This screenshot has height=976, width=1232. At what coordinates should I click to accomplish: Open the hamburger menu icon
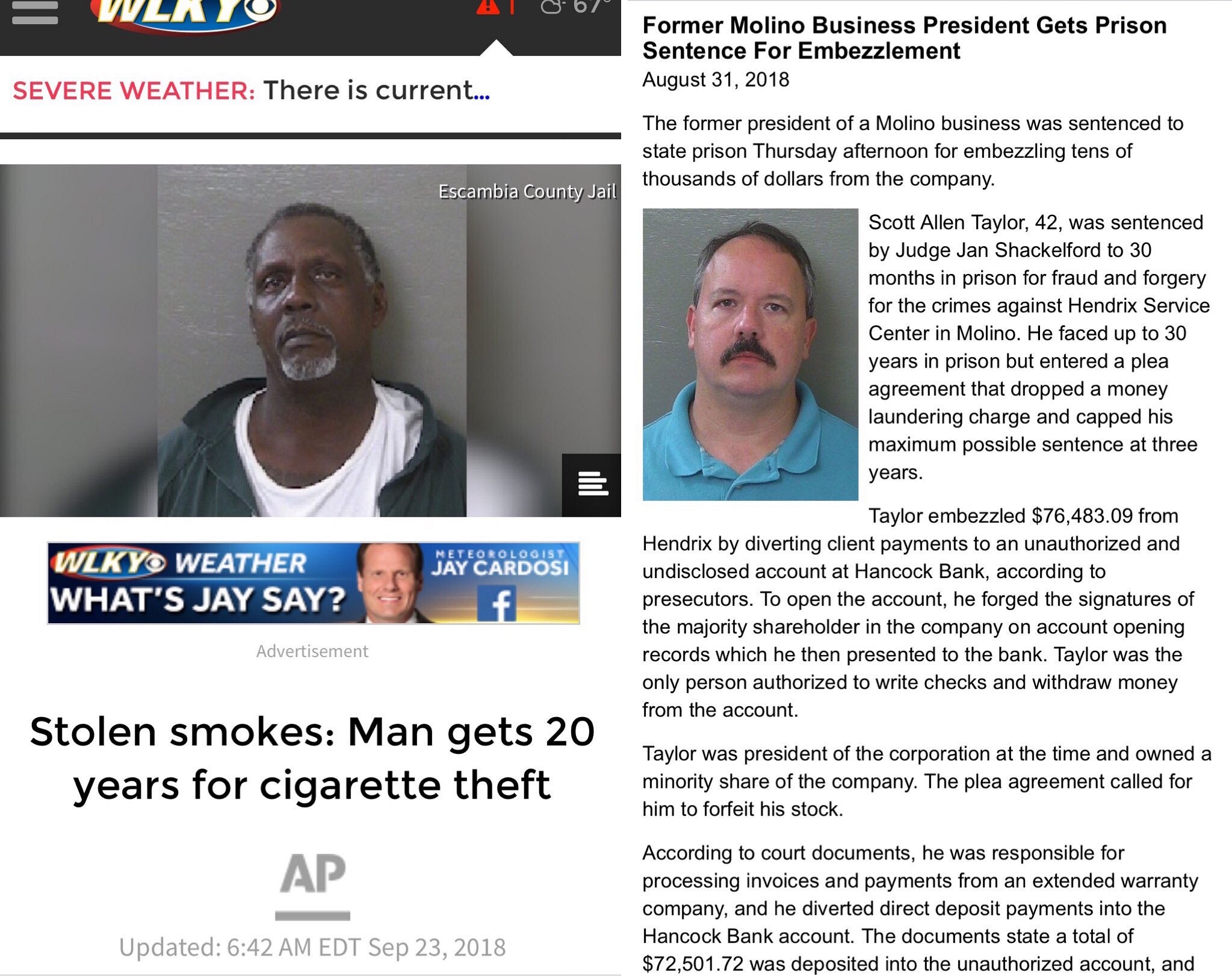[x=35, y=12]
